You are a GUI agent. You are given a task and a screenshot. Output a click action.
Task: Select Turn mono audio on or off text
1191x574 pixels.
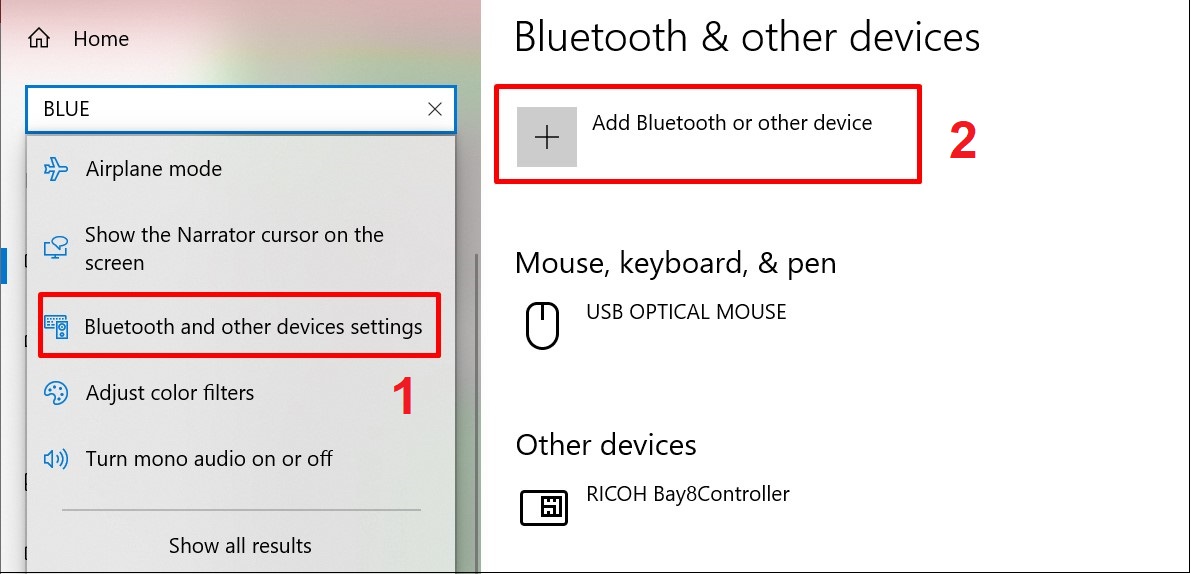click(x=209, y=459)
